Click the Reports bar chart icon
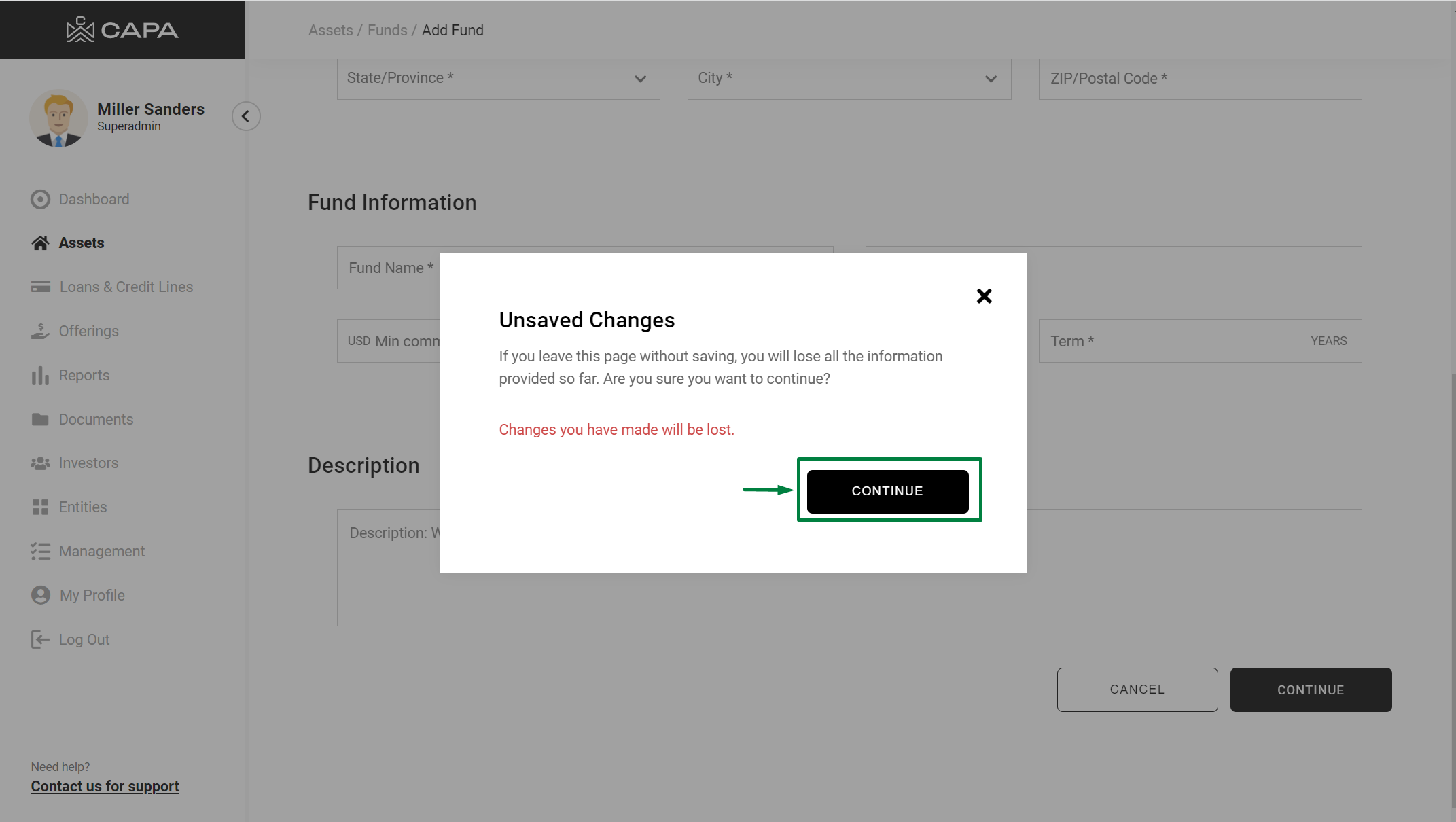The image size is (1456, 822). click(40, 375)
